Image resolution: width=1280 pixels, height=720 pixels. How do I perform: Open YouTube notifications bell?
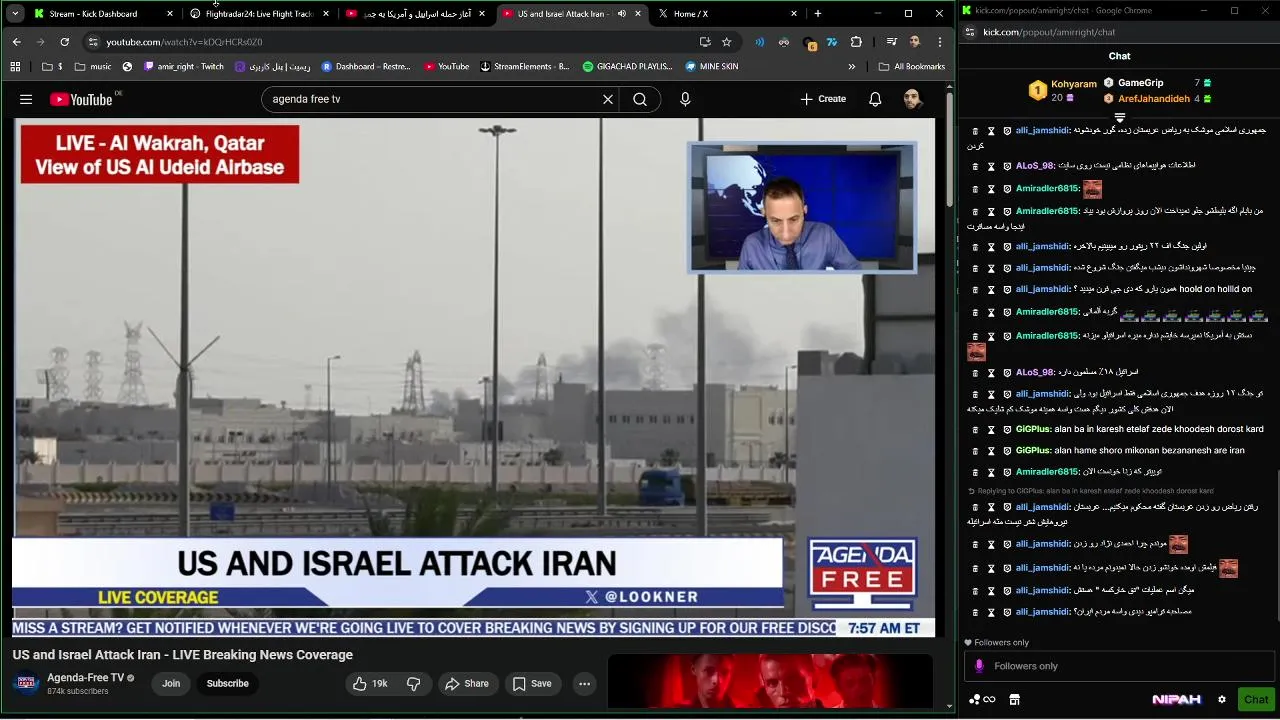[875, 99]
